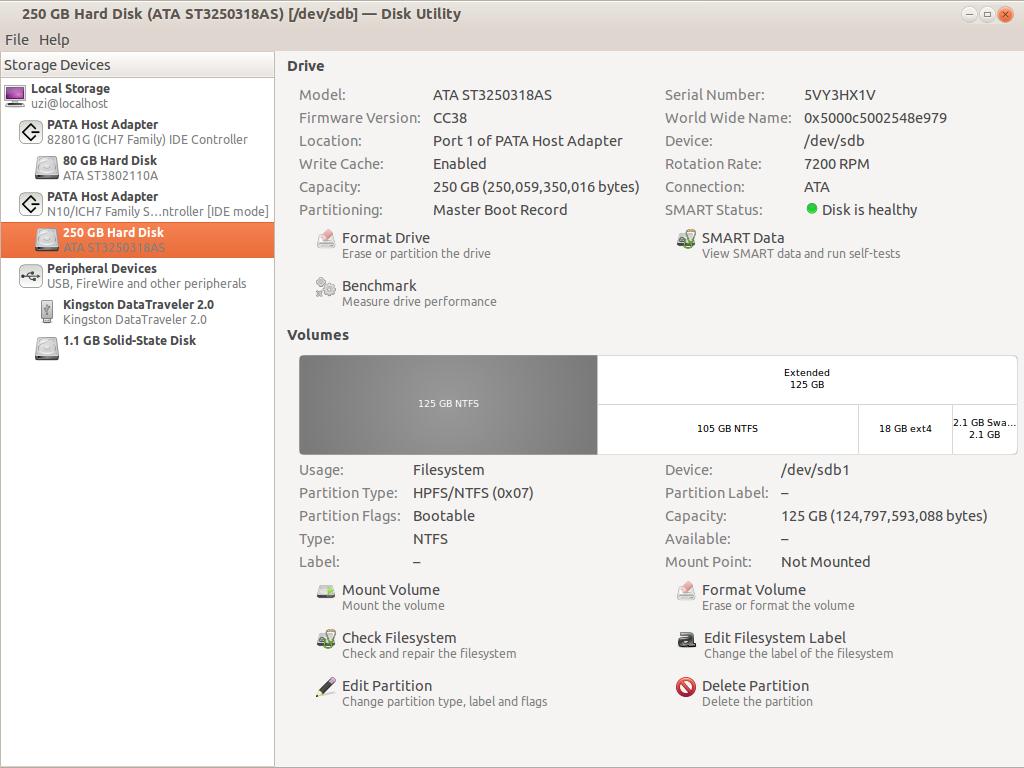Viewport: 1024px width, 768px height.
Task: Select the 18 GB ext4 partition
Action: click(x=905, y=429)
